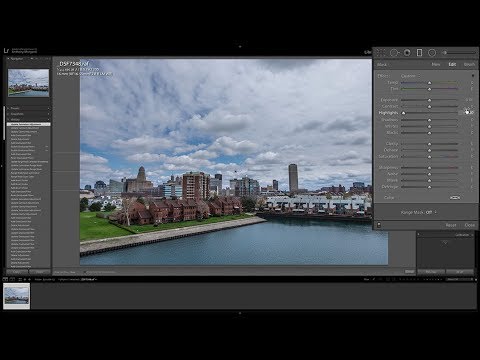Click the Paste button in left panel
Viewport: 480px width, 360px height.
pos(40,272)
